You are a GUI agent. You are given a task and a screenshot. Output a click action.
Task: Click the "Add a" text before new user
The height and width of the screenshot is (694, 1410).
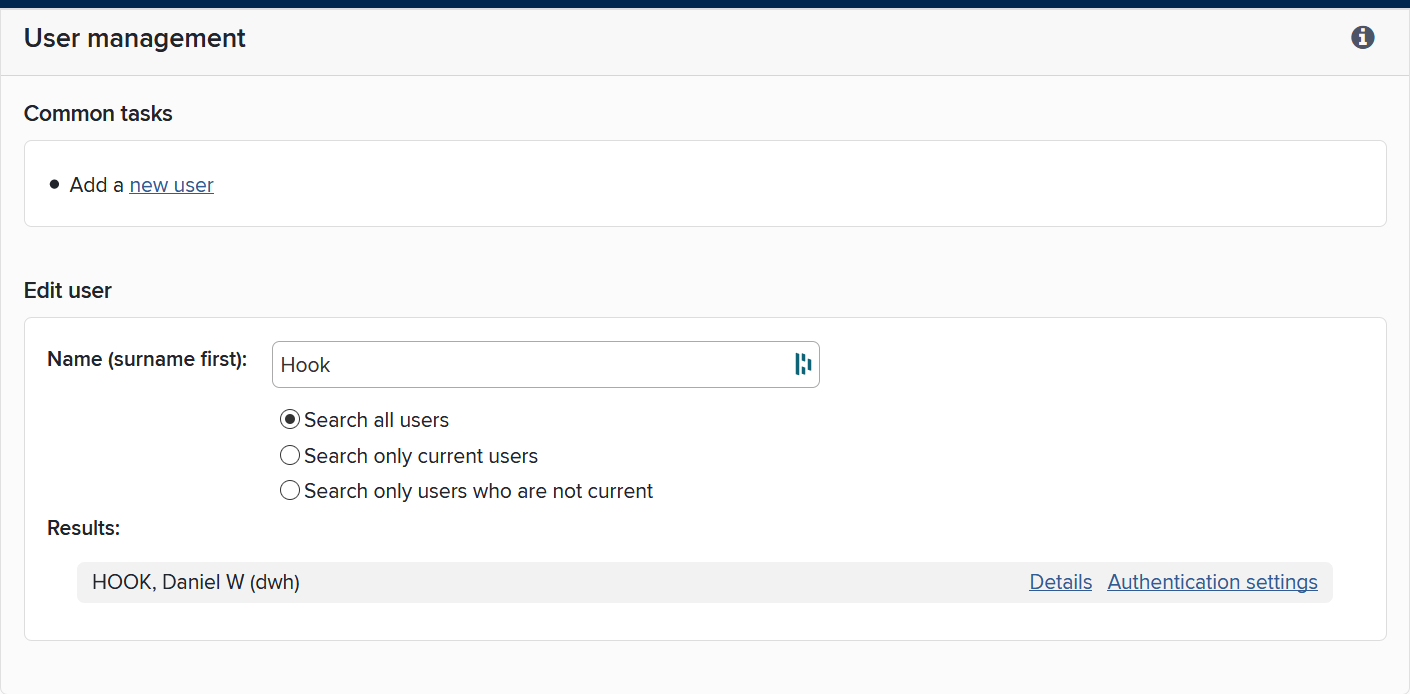tap(97, 185)
